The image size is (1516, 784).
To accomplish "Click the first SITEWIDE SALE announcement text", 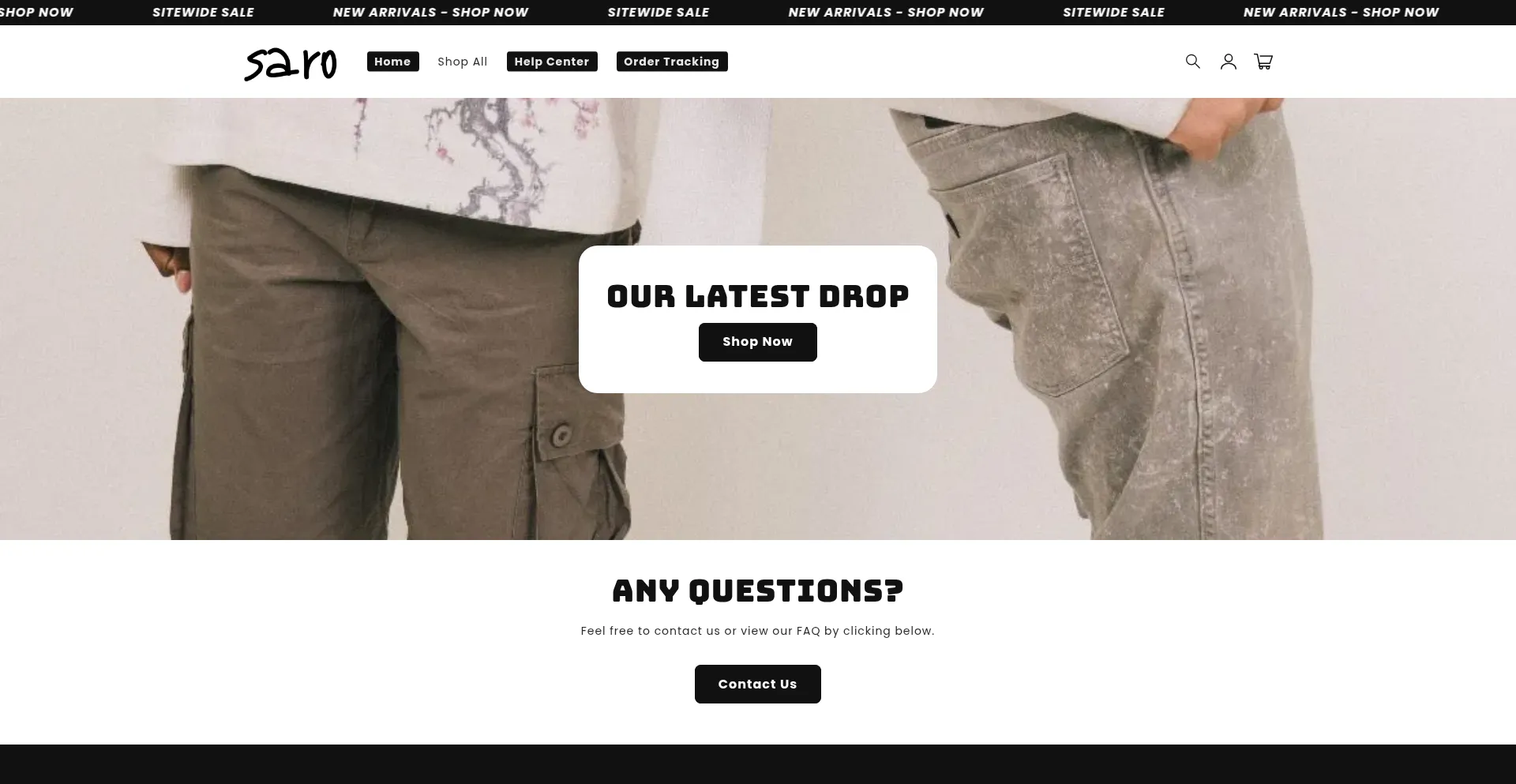I will click(x=203, y=13).
